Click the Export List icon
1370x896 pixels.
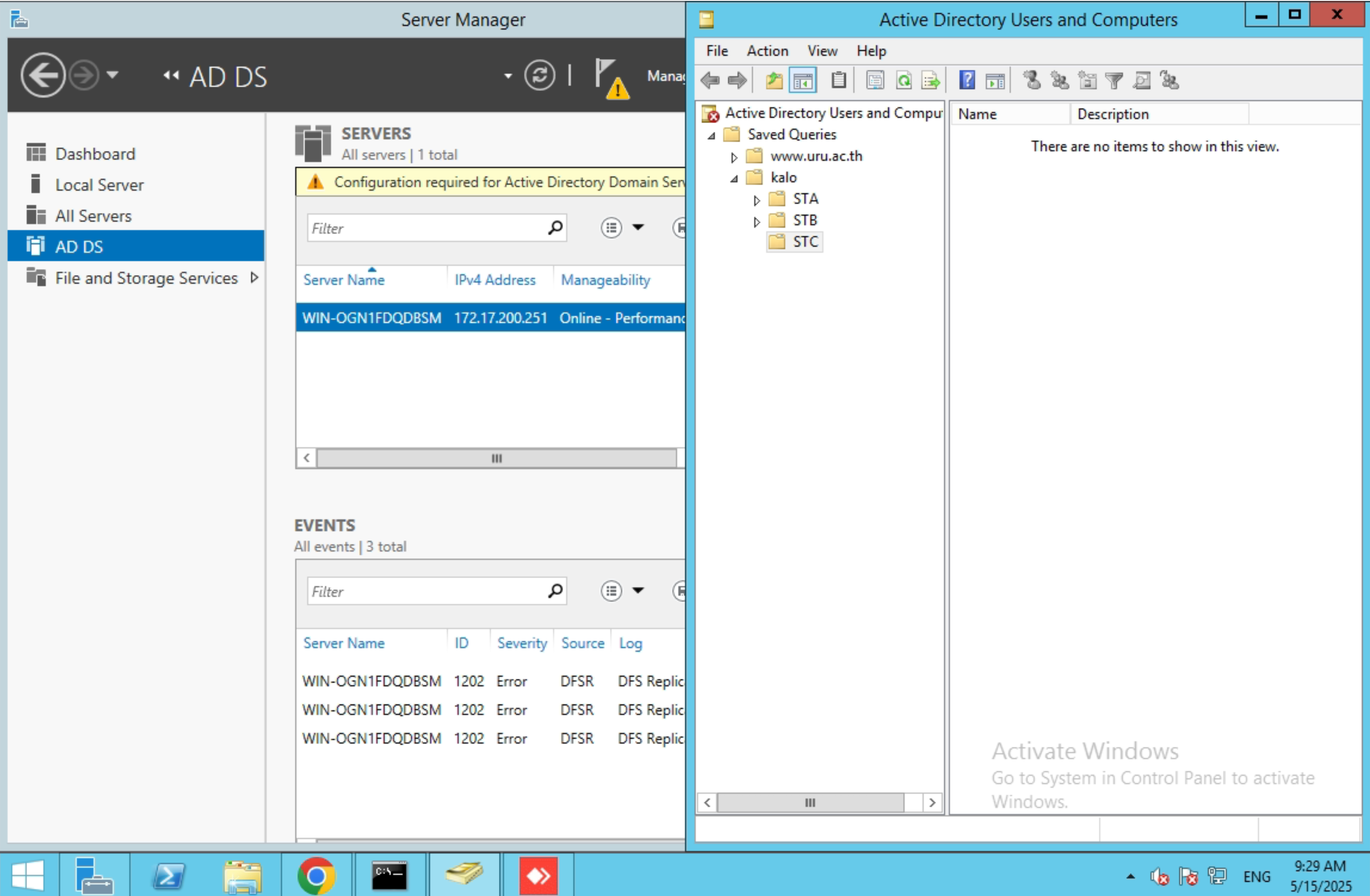pos(931,81)
